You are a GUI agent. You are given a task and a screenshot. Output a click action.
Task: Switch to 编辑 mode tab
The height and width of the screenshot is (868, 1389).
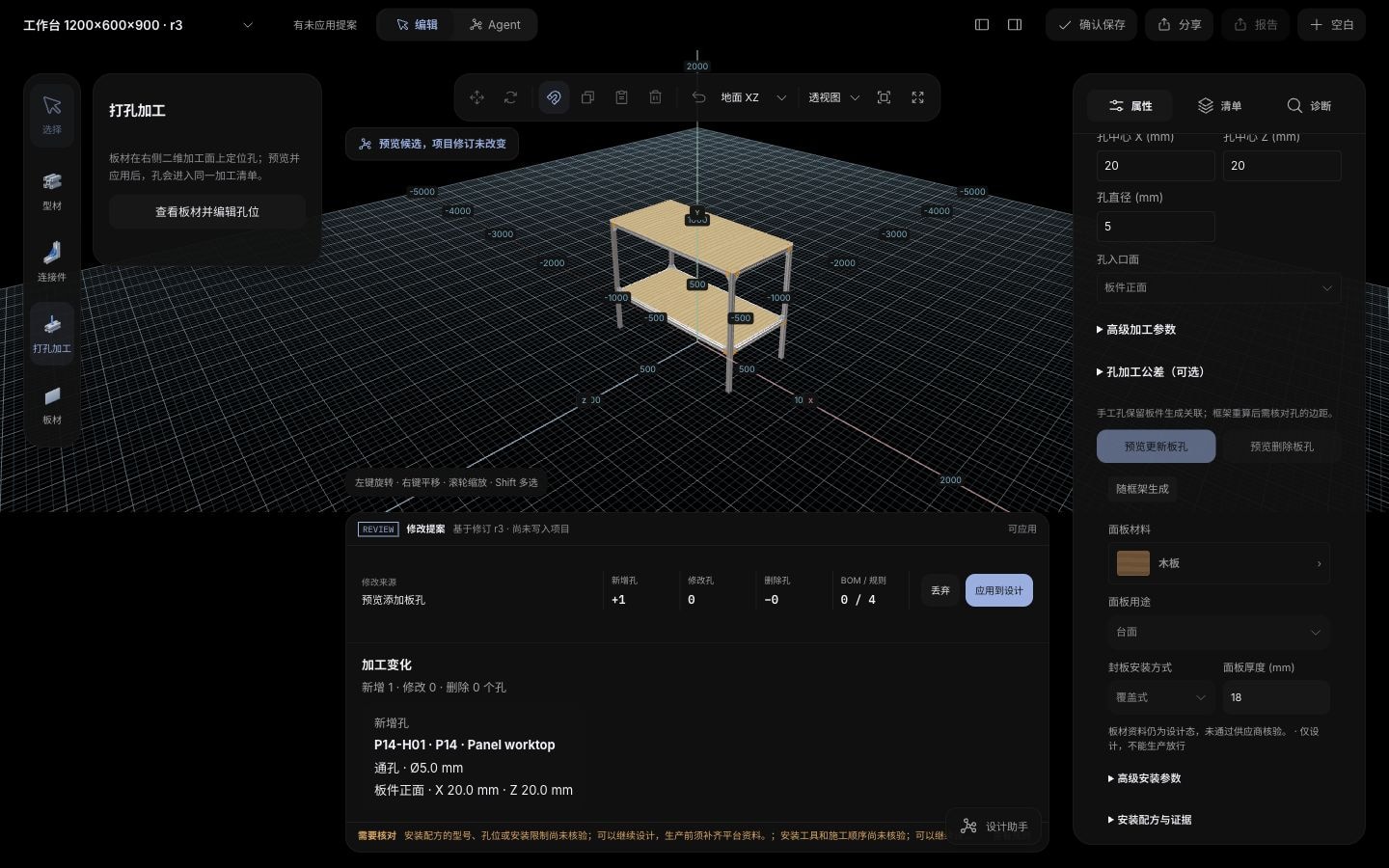coord(417,25)
